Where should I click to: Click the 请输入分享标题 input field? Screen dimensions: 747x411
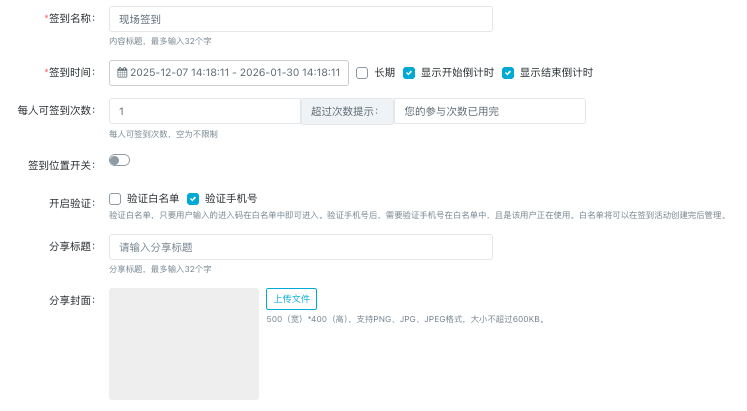click(x=300, y=247)
